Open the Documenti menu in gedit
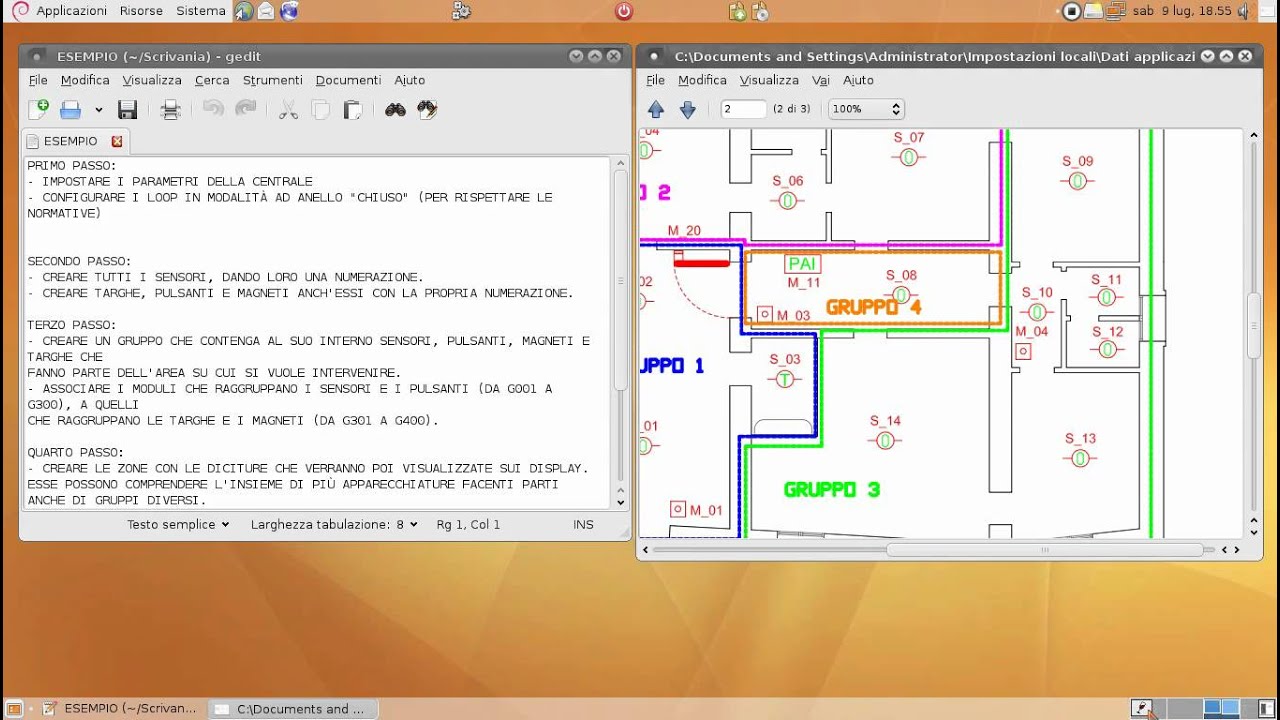Image resolution: width=1280 pixels, height=720 pixels. tap(348, 80)
